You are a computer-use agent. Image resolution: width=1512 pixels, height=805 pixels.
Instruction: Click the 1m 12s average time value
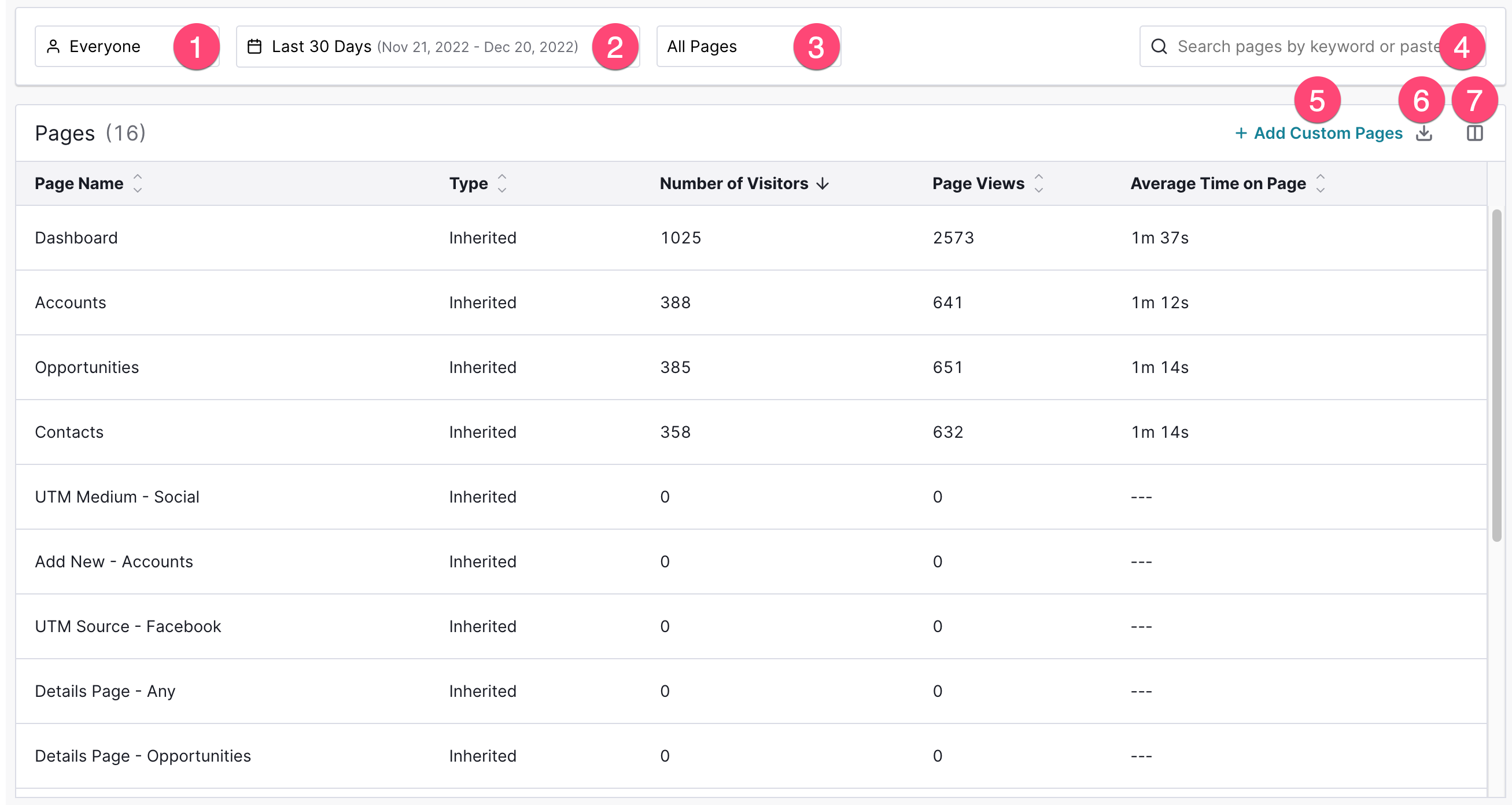[x=1160, y=303]
